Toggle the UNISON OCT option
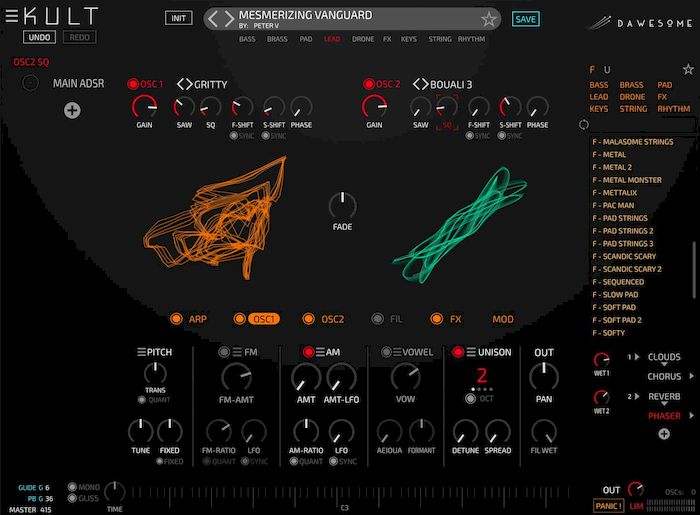Image resolution: width=700 pixels, height=515 pixels. (x=470, y=399)
